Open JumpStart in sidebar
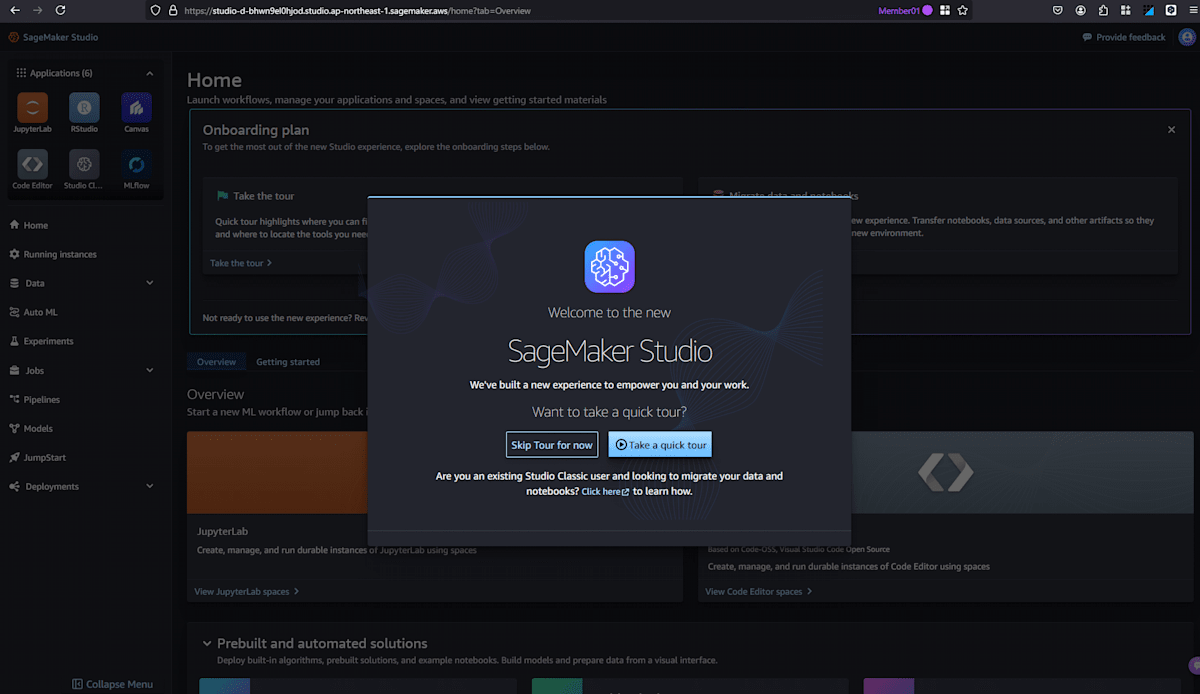1200x694 pixels. 38,457
